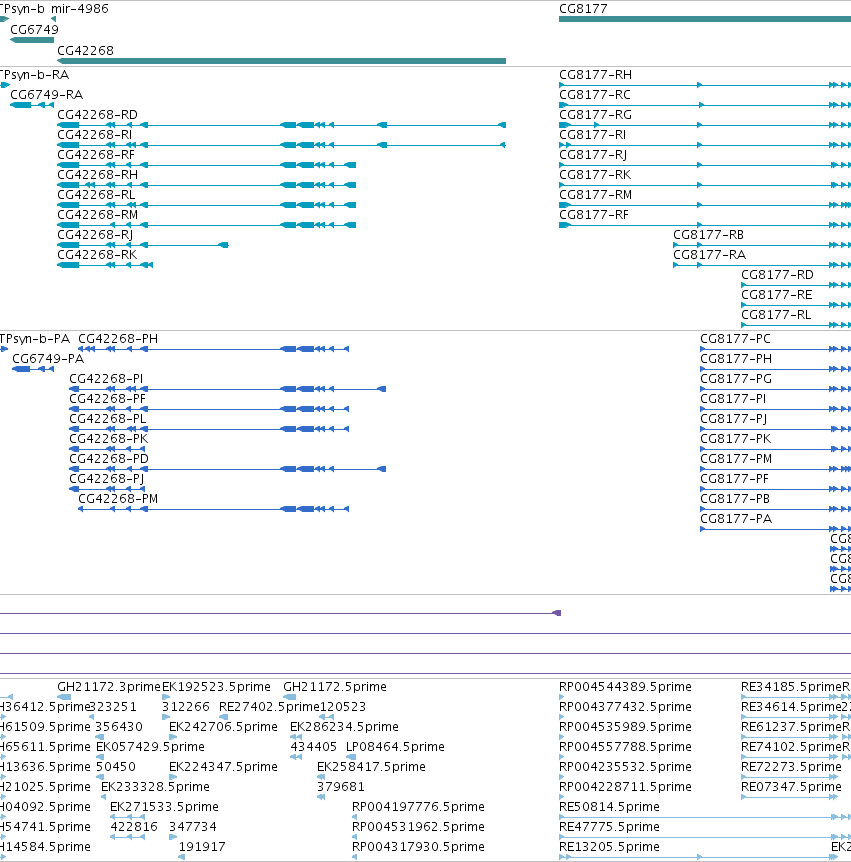
Task: Click the GH21172.3prime EST label
Action: pyautogui.click(x=109, y=687)
